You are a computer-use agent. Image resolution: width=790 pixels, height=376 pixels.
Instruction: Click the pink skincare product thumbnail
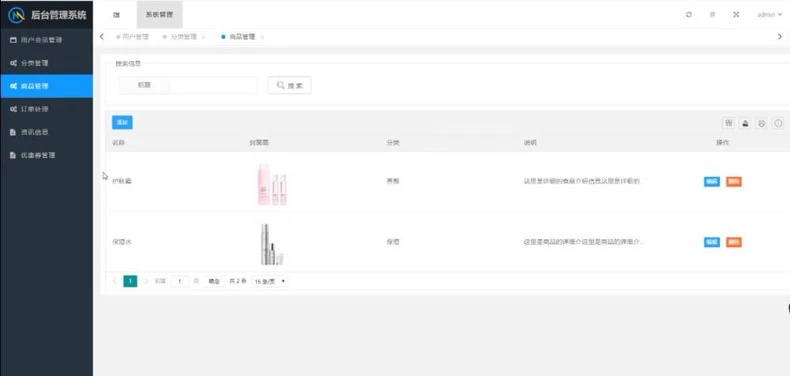tap(272, 184)
